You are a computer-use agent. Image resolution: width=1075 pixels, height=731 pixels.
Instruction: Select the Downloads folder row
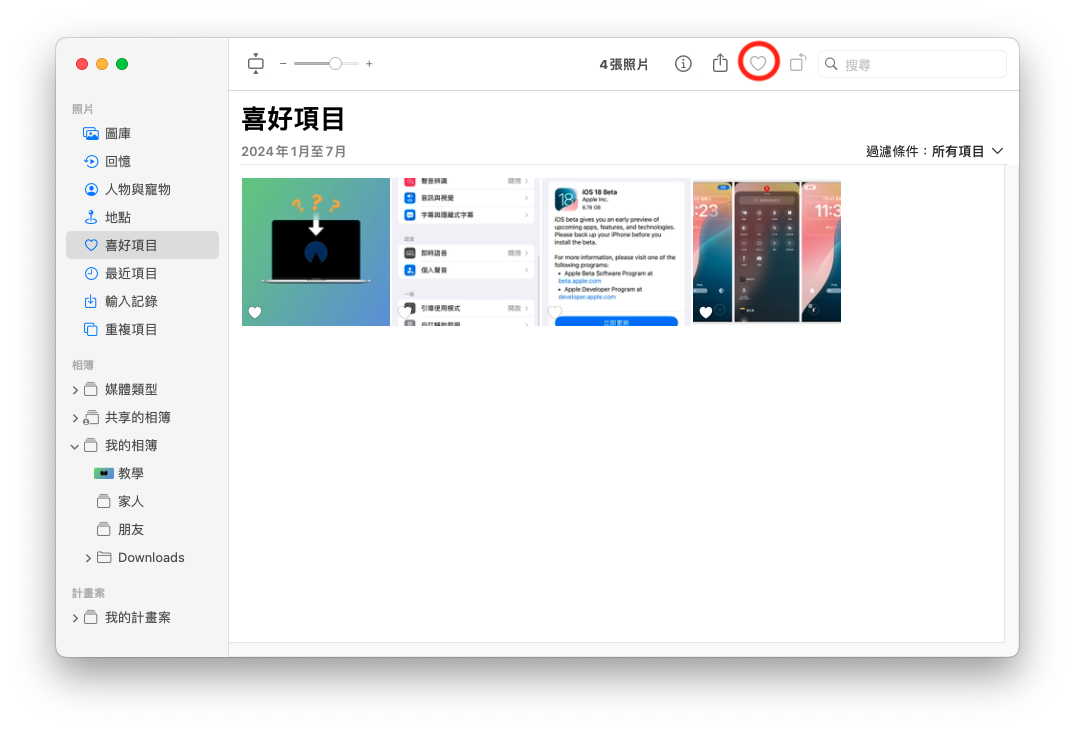coord(142,558)
